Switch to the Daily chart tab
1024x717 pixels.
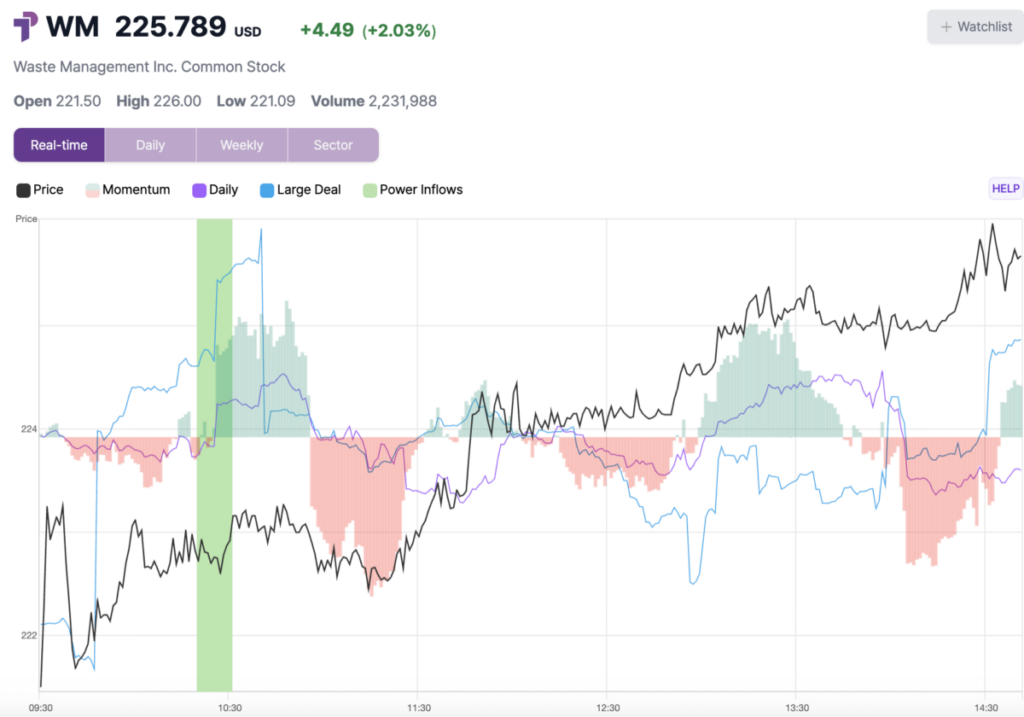tap(150, 145)
